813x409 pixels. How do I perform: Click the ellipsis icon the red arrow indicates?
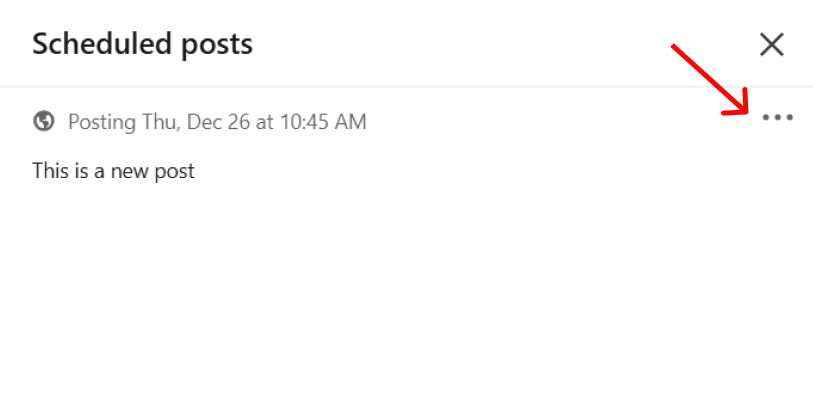[777, 118]
